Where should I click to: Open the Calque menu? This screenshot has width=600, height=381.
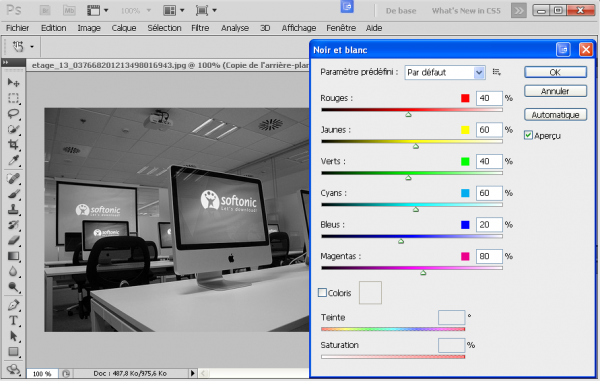point(124,28)
